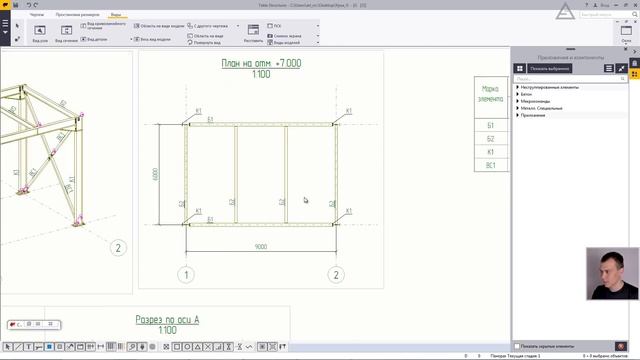
Task: Click the grid thumbnails view icon in side panel
Action: [x=520, y=69]
